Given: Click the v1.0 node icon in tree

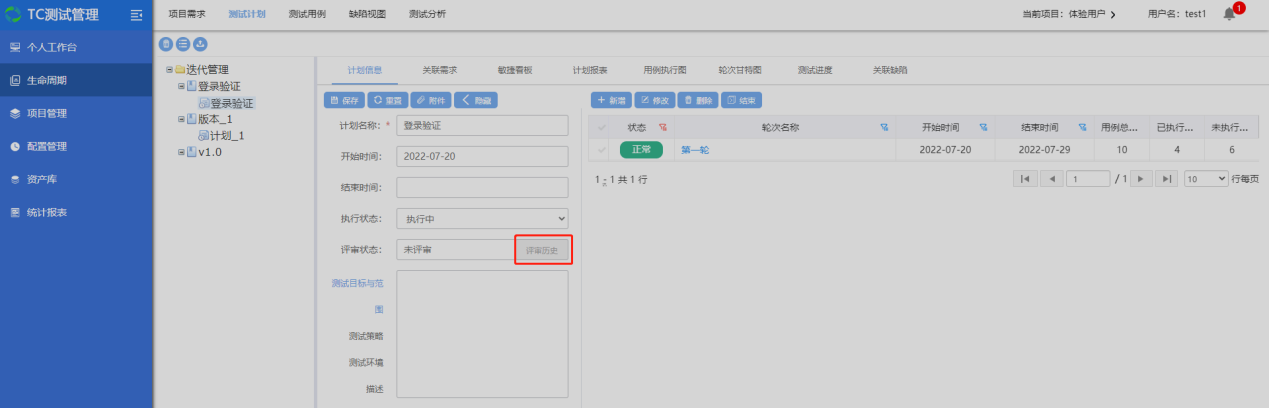Looking at the screenshot, I should point(191,152).
